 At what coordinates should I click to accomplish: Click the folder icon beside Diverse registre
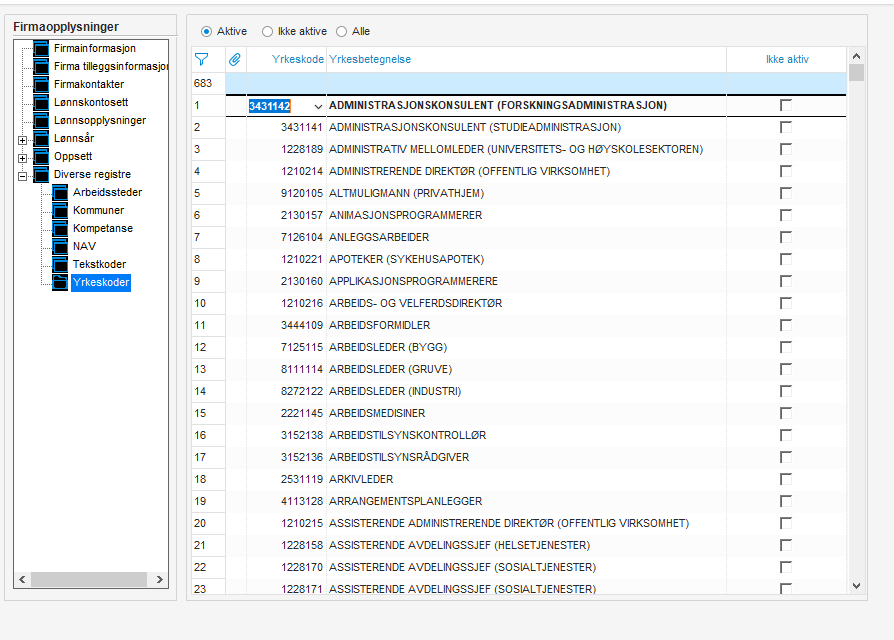tap(41, 174)
